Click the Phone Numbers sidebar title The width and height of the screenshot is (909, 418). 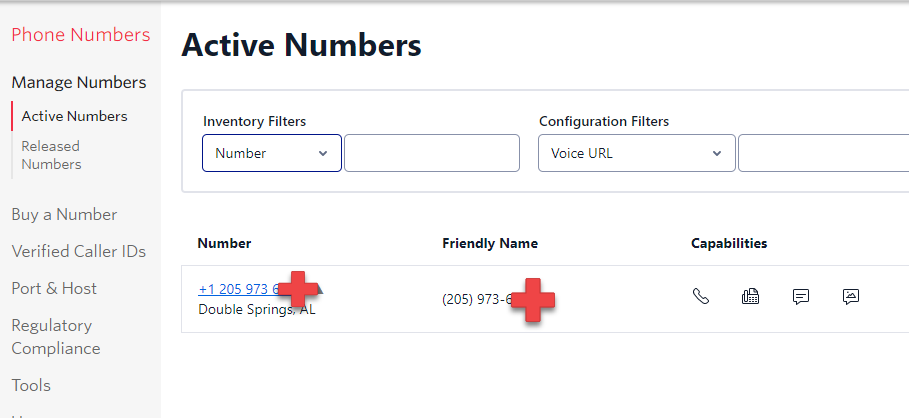[x=80, y=35]
